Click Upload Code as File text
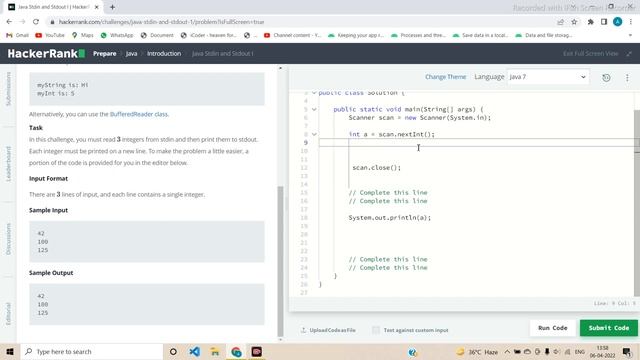Viewport: 640px width, 360px height. (x=332, y=330)
